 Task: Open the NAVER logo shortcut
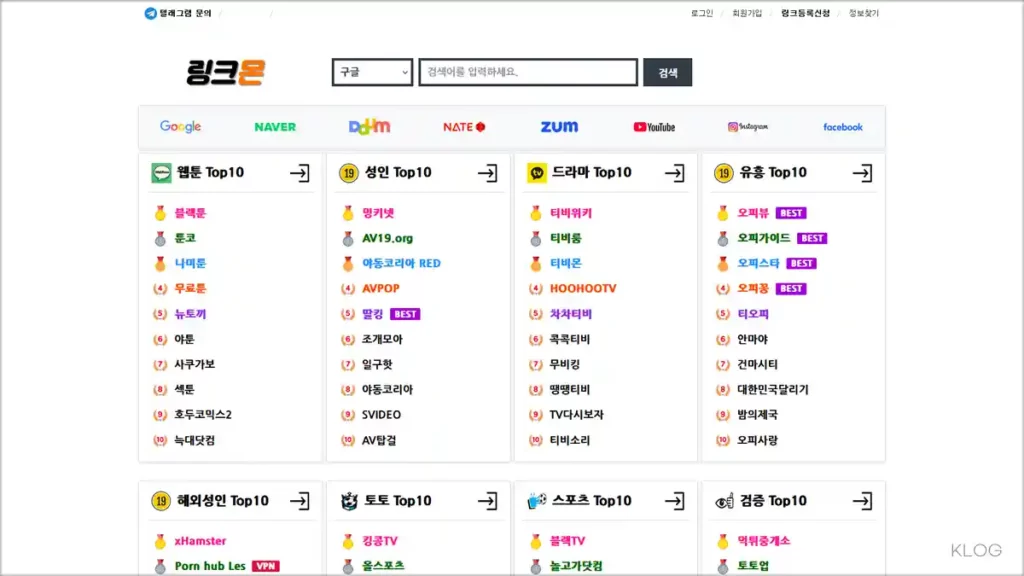pyautogui.click(x=275, y=127)
